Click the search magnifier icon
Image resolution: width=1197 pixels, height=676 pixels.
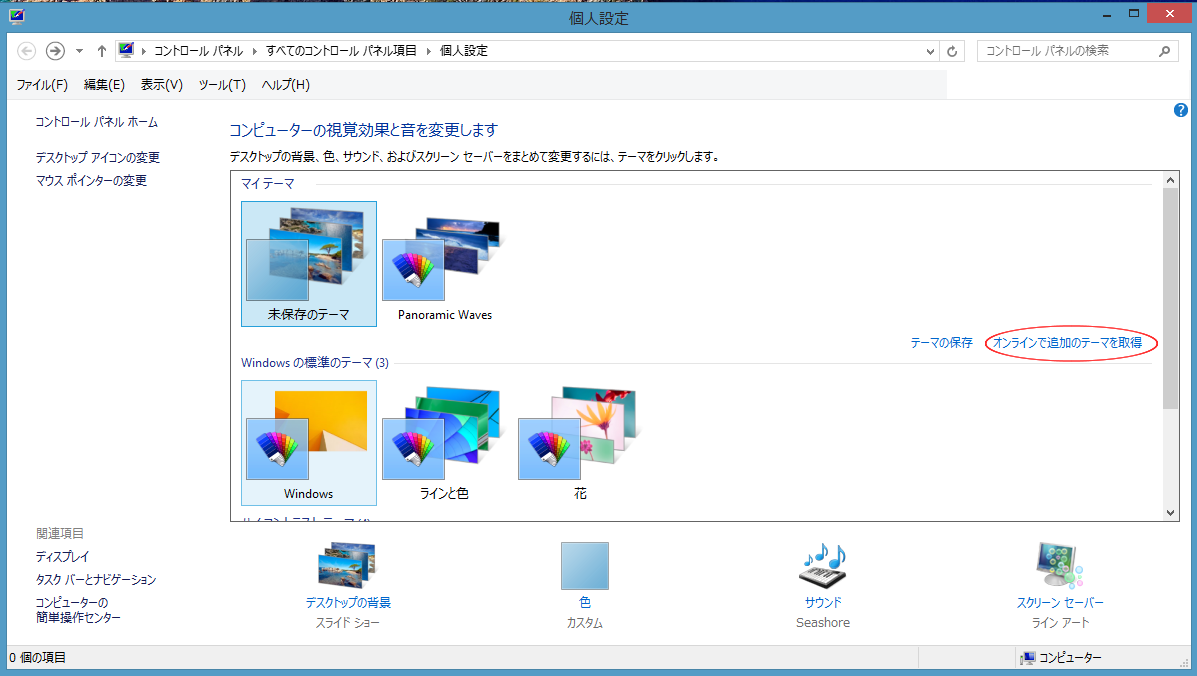tap(1165, 51)
